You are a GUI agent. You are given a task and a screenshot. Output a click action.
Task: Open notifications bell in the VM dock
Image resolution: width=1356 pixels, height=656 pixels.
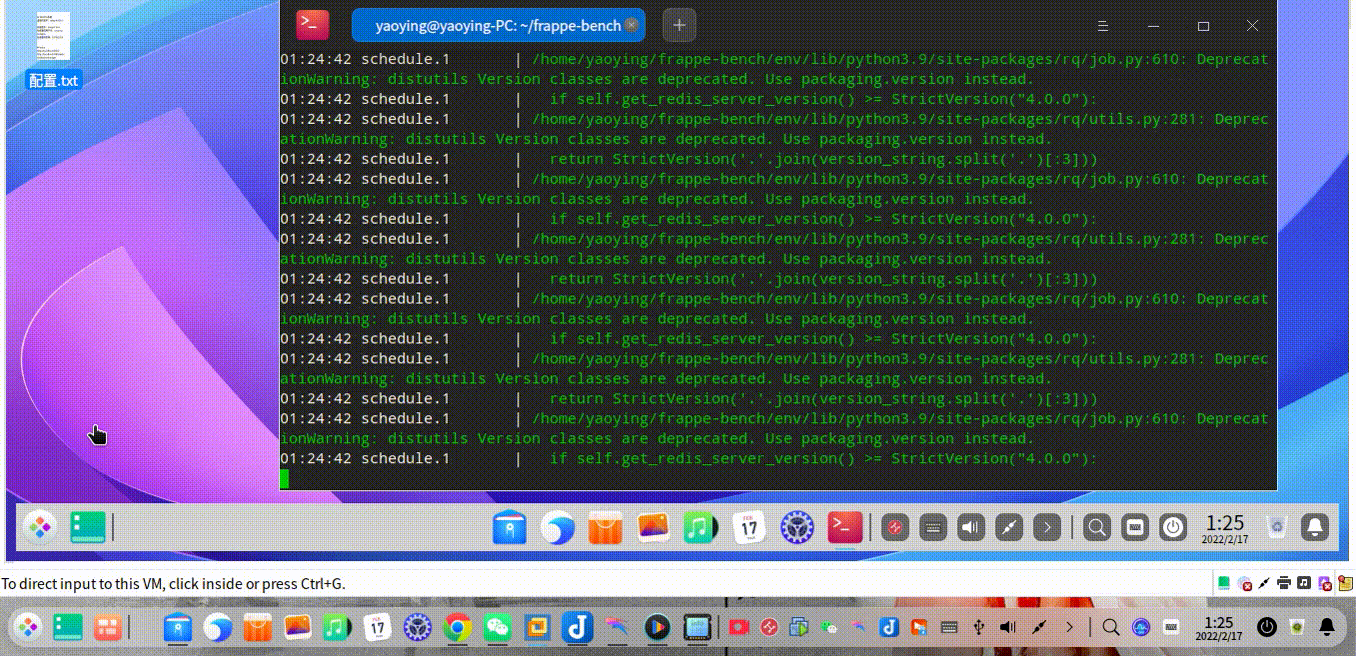point(1316,527)
